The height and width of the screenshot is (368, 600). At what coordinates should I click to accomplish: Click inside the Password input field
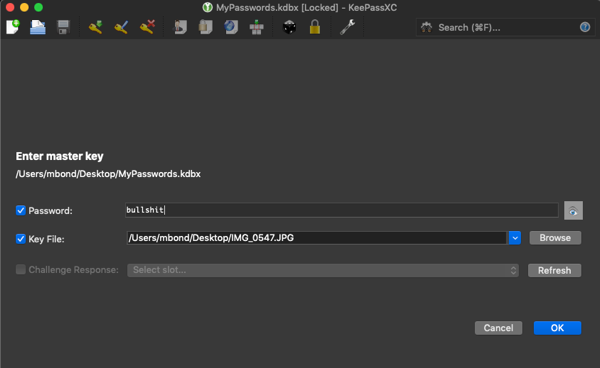pyautogui.click(x=342, y=210)
